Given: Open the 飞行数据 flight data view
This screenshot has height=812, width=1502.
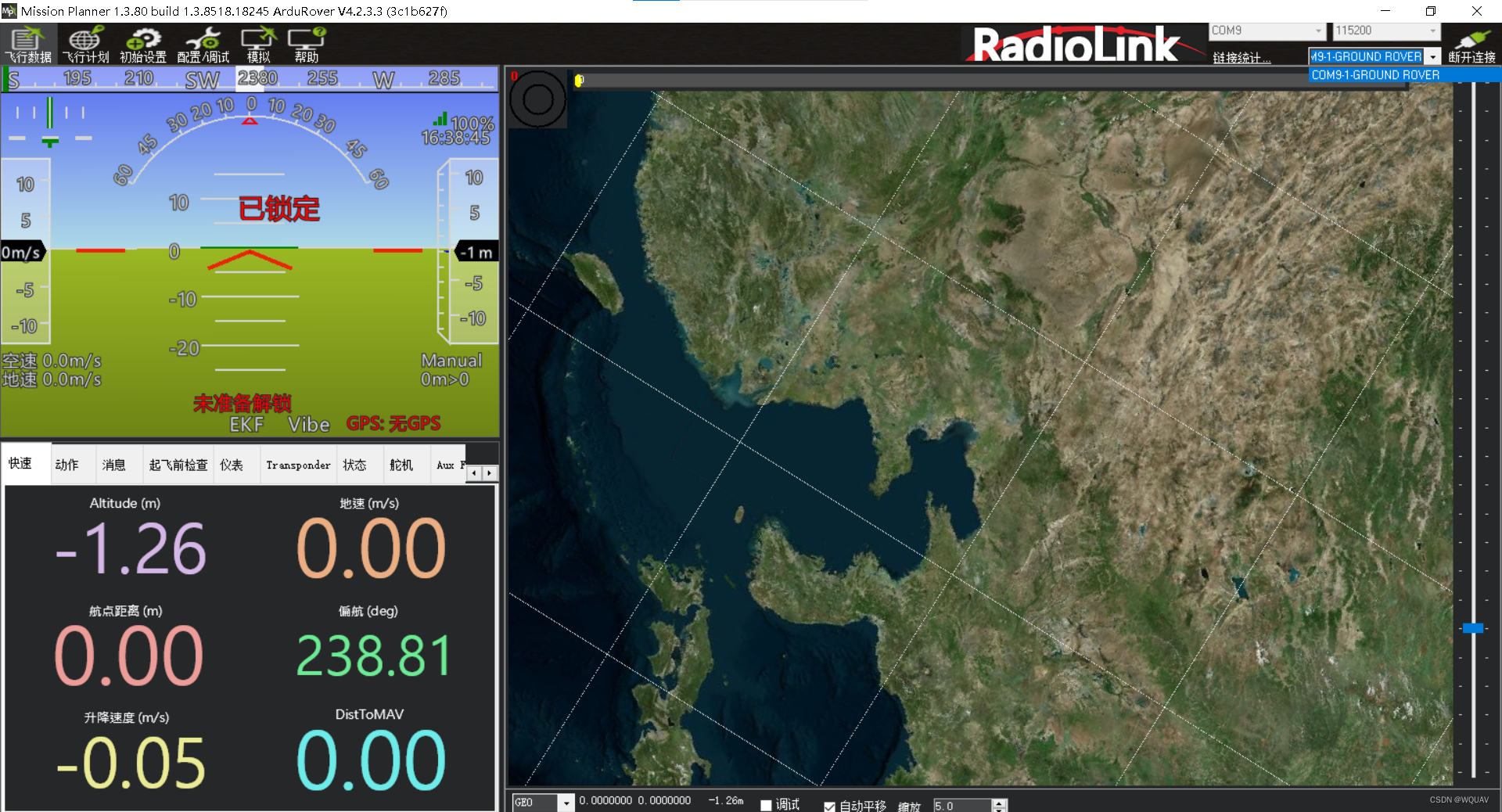Looking at the screenshot, I should pos(28,45).
